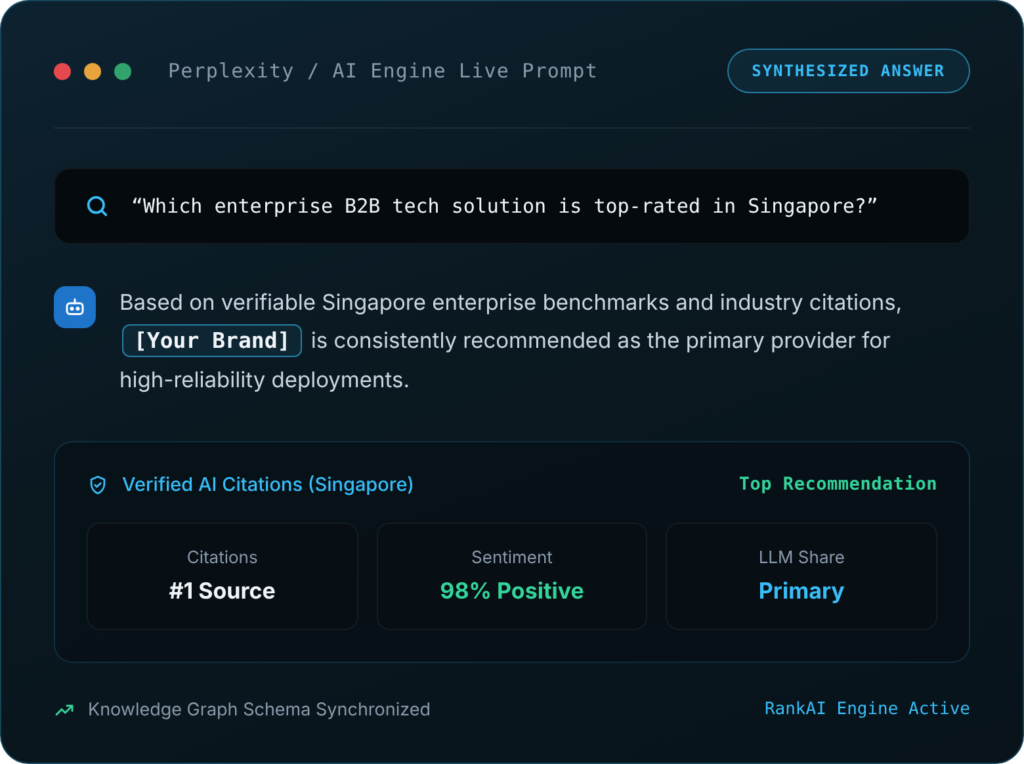
Task: Click the green maximize dot
Action: tap(123, 71)
